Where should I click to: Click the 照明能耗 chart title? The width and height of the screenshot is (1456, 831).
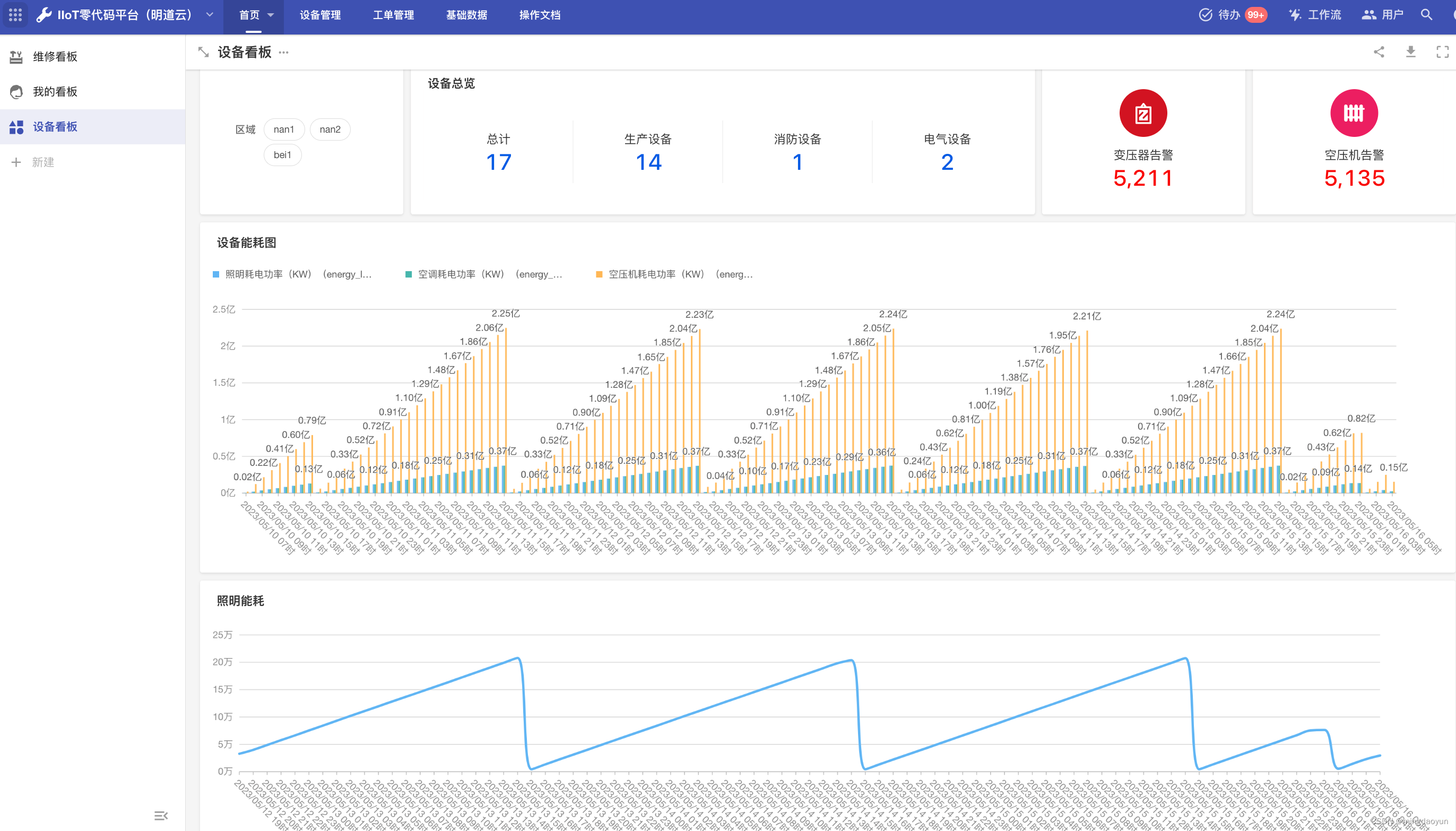[x=240, y=600]
